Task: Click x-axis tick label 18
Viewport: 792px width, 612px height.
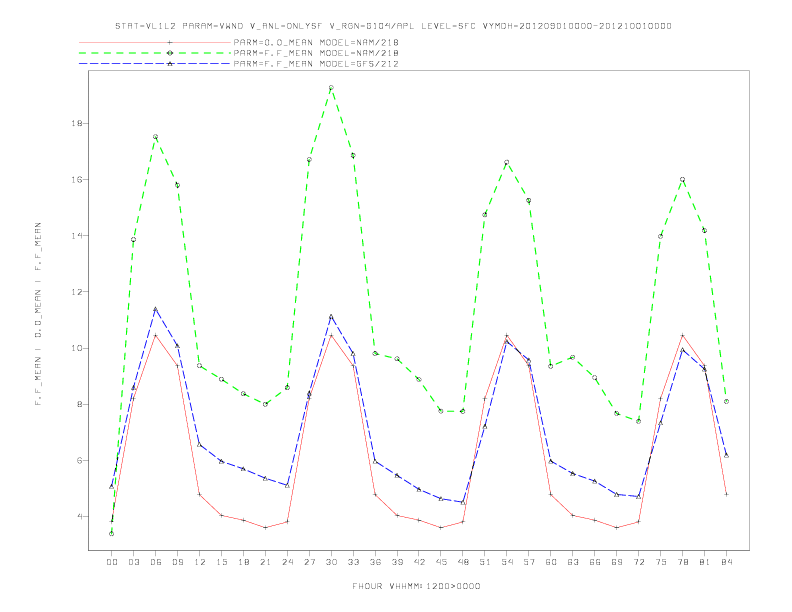Action: pos(243,562)
